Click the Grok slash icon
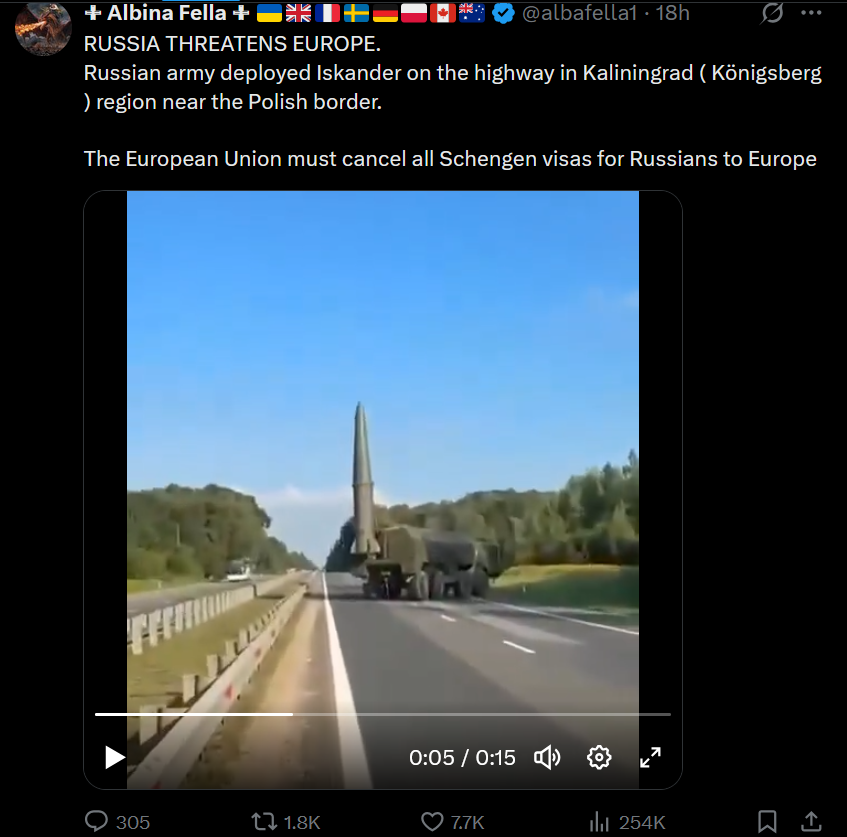This screenshot has height=837, width=847. [772, 13]
